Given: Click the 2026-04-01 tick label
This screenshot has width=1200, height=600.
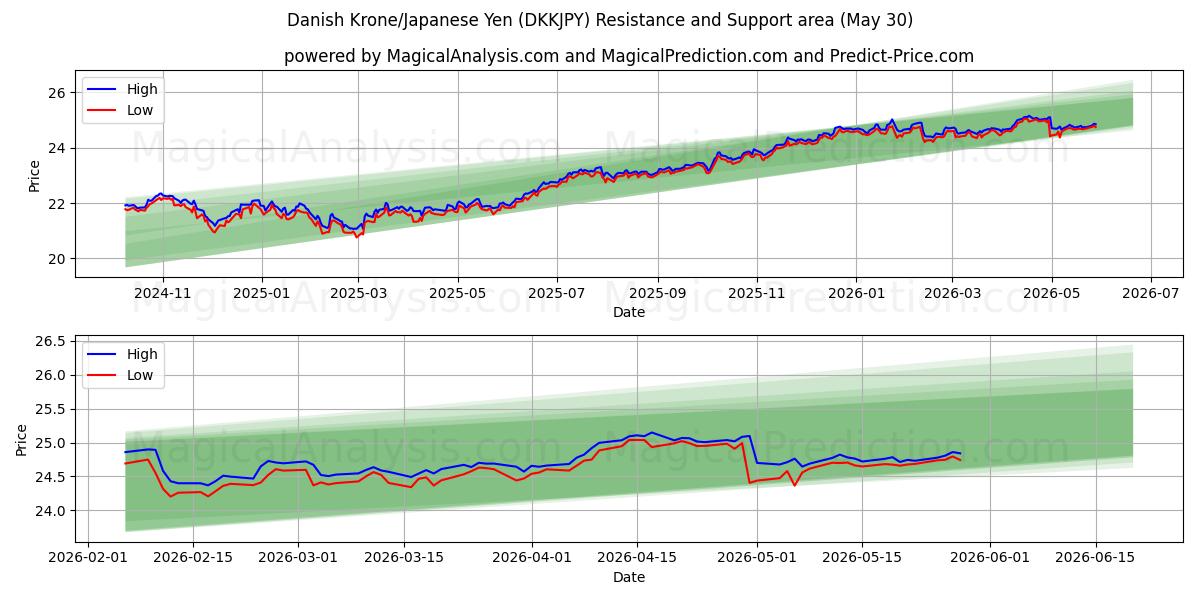Looking at the screenshot, I should (x=531, y=559).
